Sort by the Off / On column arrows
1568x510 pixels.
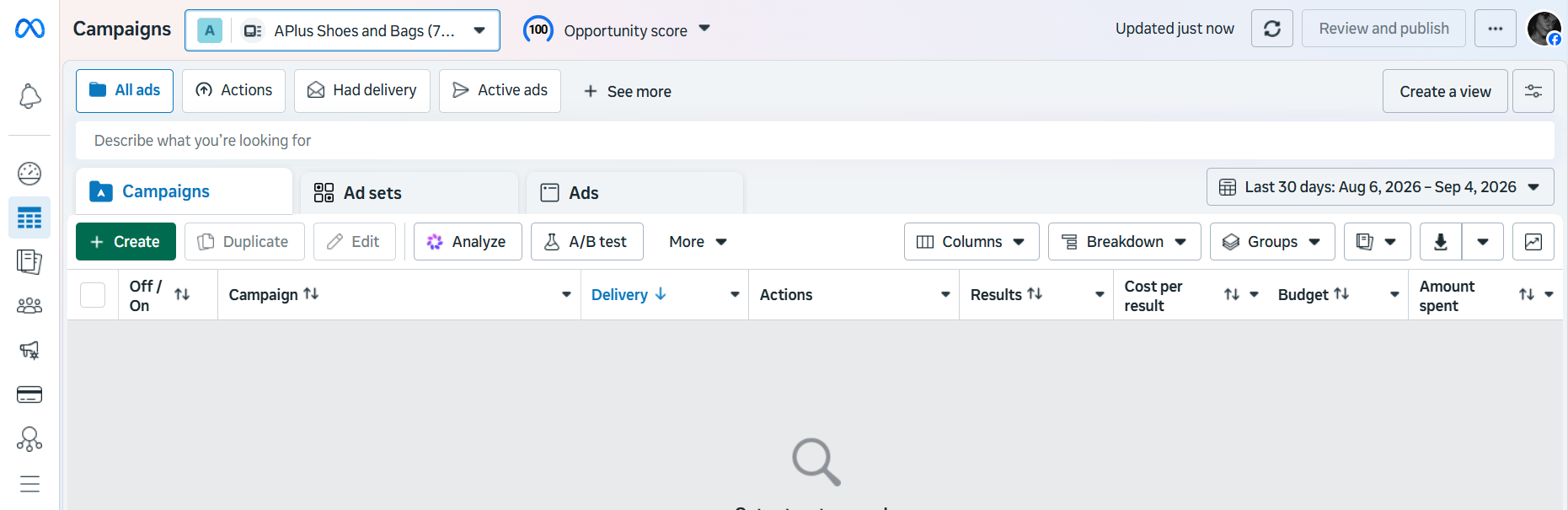click(x=182, y=294)
